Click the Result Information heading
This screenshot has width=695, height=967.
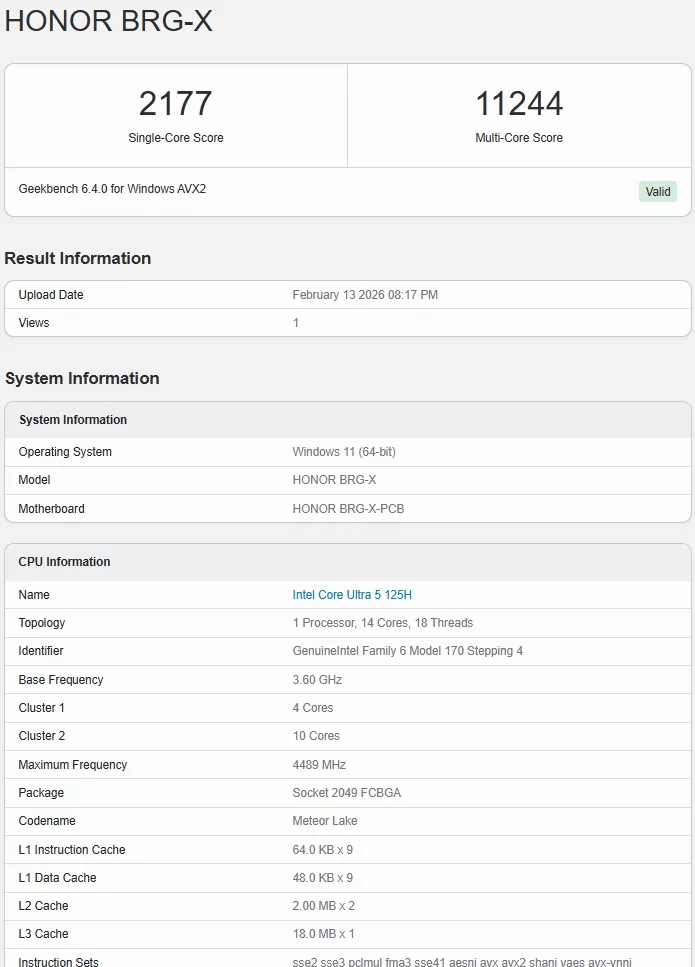pos(78,258)
